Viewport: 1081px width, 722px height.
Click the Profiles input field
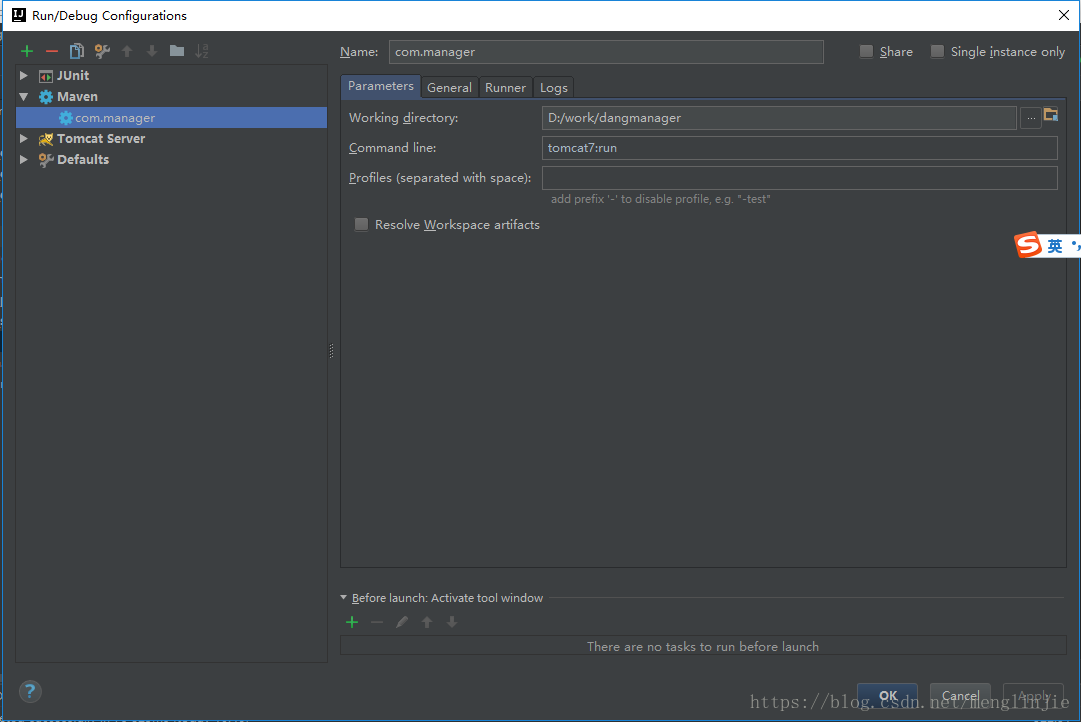(x=800, y=178)
